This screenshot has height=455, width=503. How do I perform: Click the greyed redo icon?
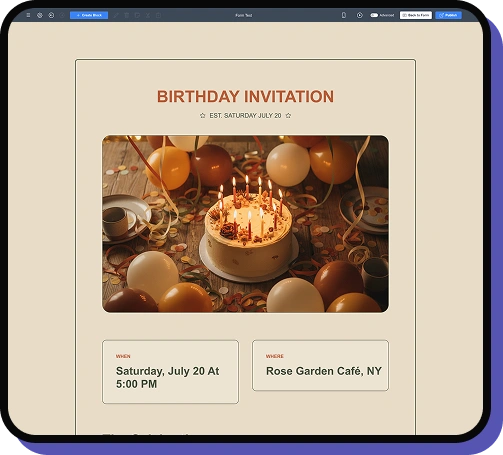[x=62, y=15]
